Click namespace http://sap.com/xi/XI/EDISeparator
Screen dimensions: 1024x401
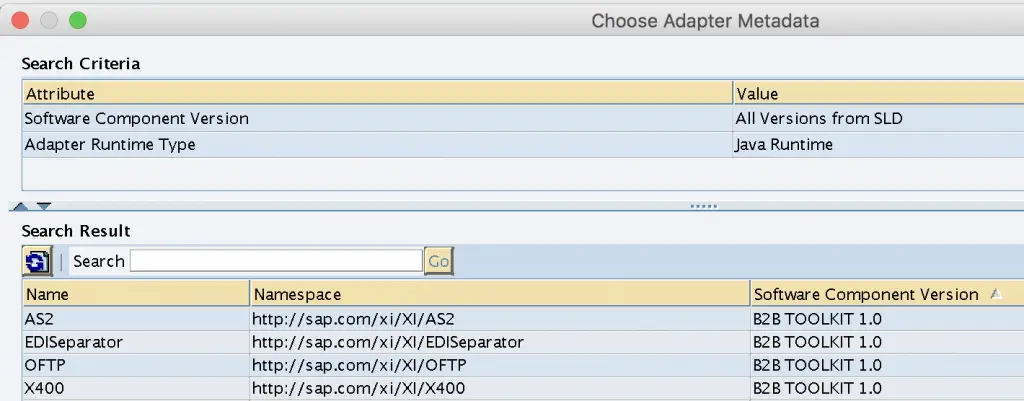(388, 342)
